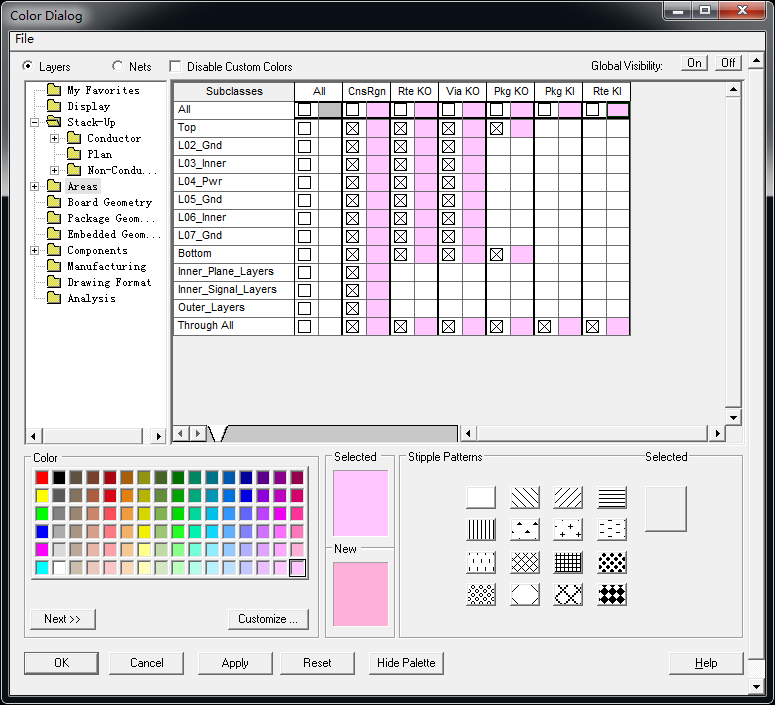Pick the square grid stipple pattern
The height and width of the screenshot is (705, 775).
pos(569,562)
